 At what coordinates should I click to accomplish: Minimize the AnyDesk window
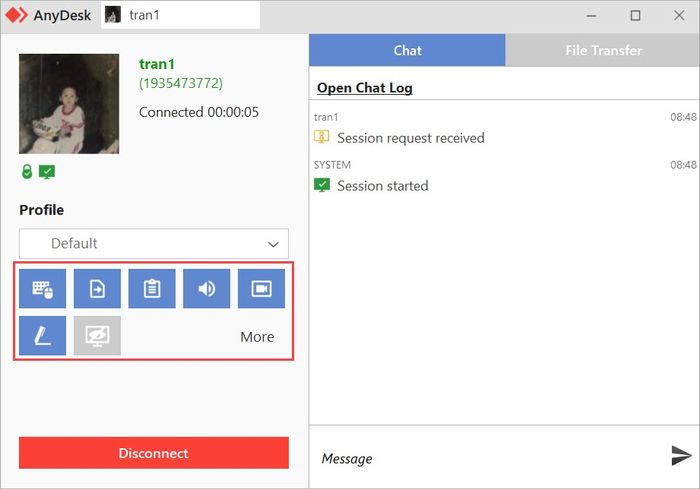[x=592, y=16]
